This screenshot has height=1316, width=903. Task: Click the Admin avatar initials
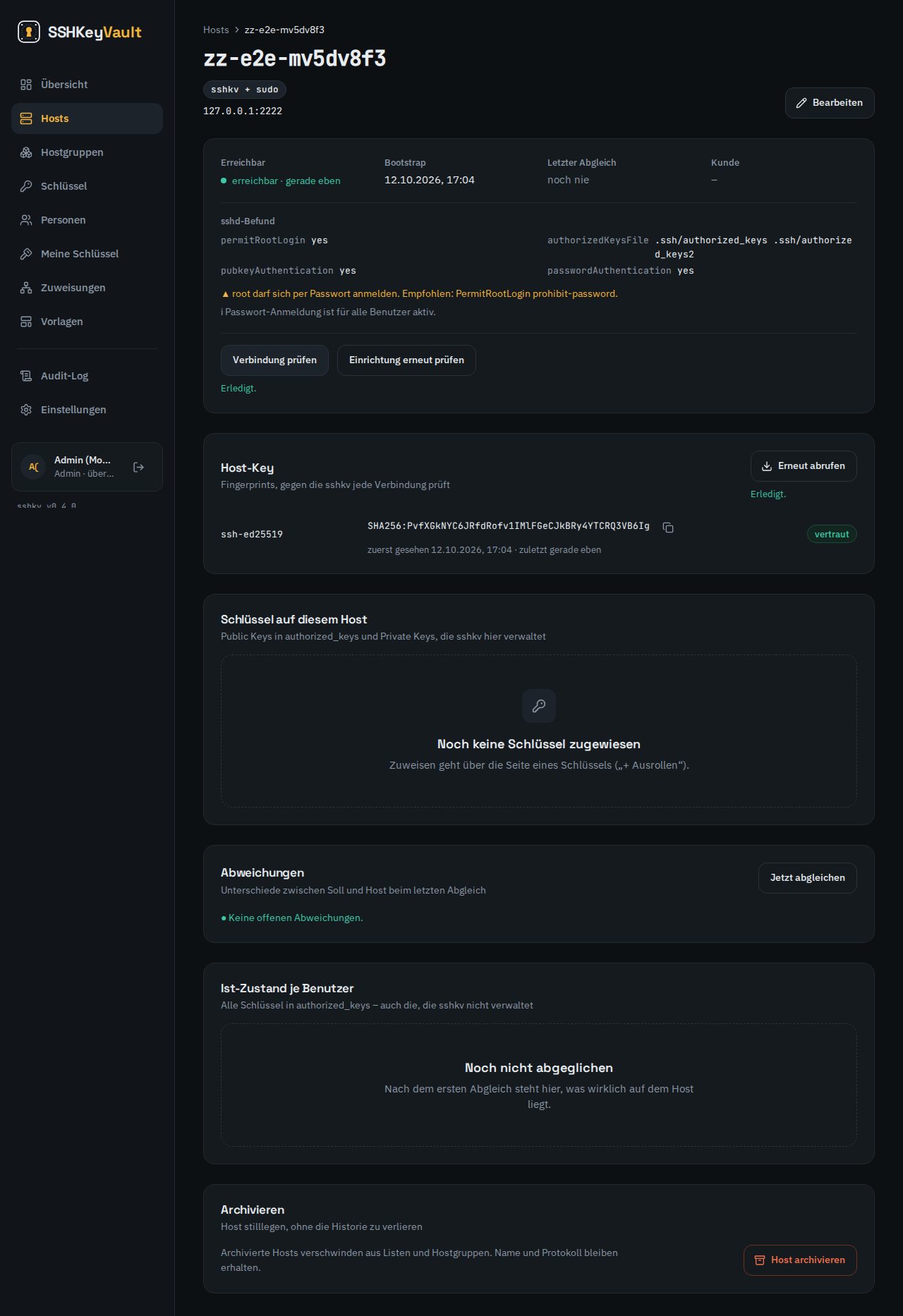[x=33, y=467]
